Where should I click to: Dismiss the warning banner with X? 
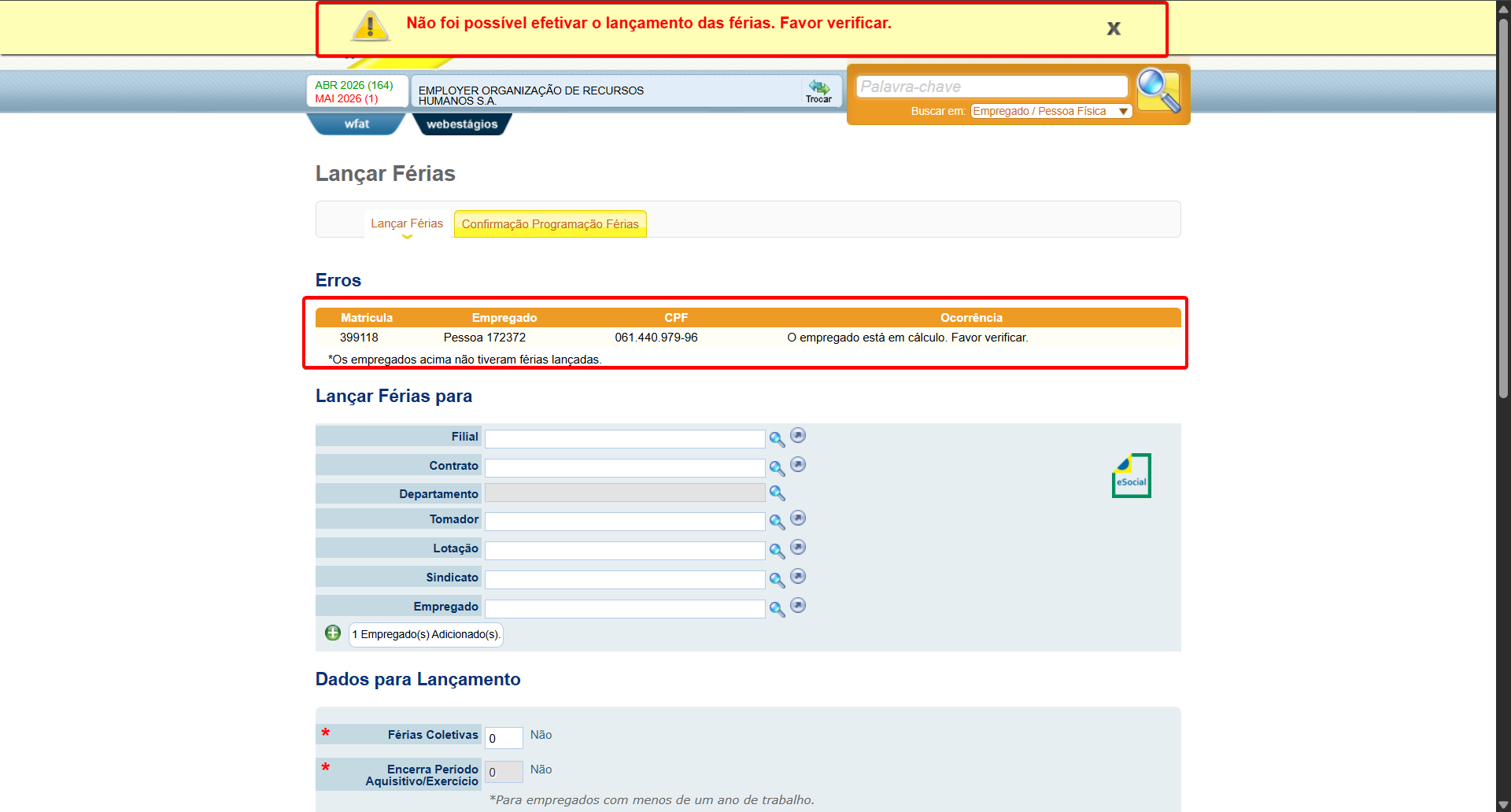(x=1114, y=28)
